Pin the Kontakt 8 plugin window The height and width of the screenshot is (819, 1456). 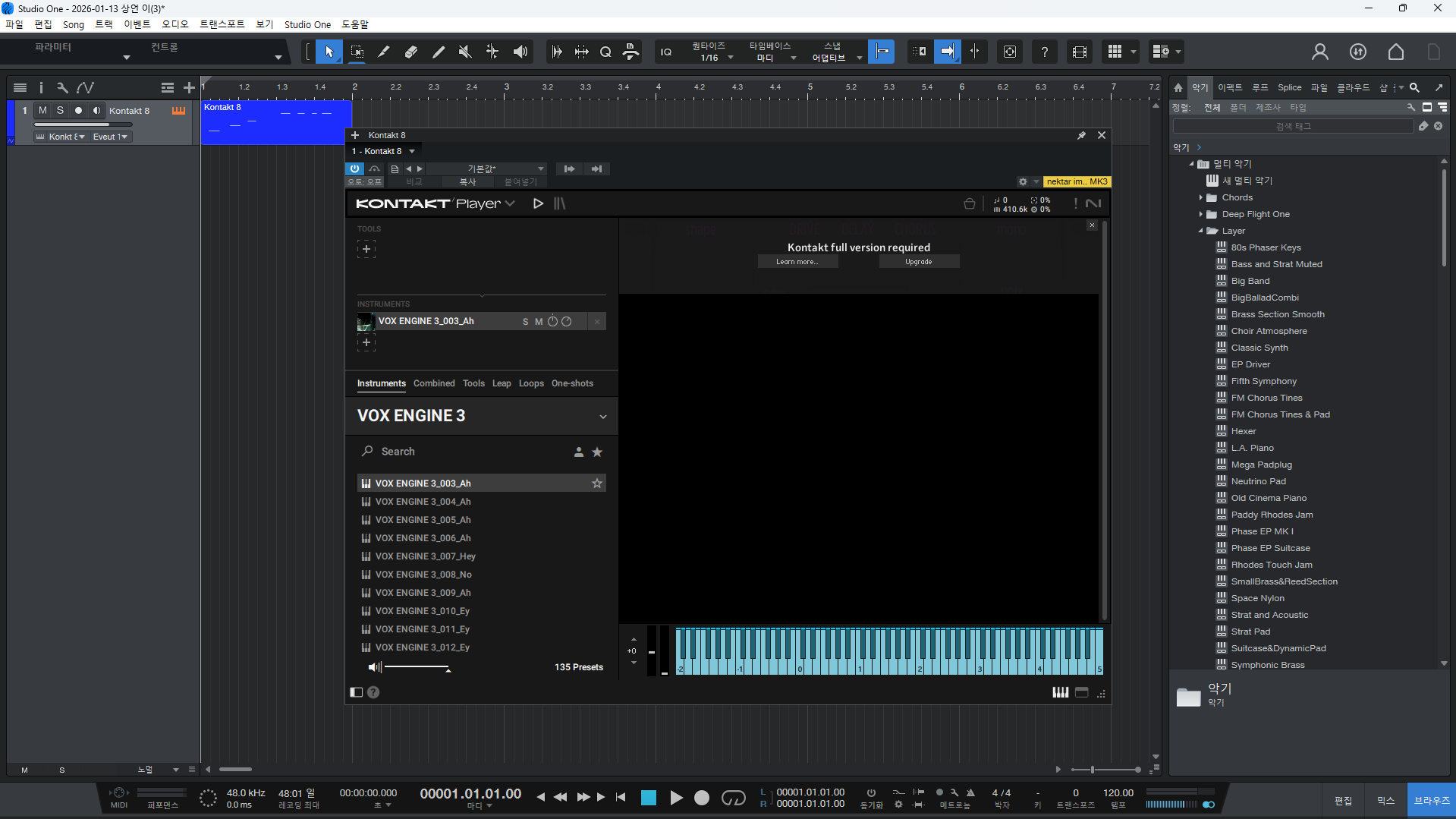click(x=1081, y=135)
